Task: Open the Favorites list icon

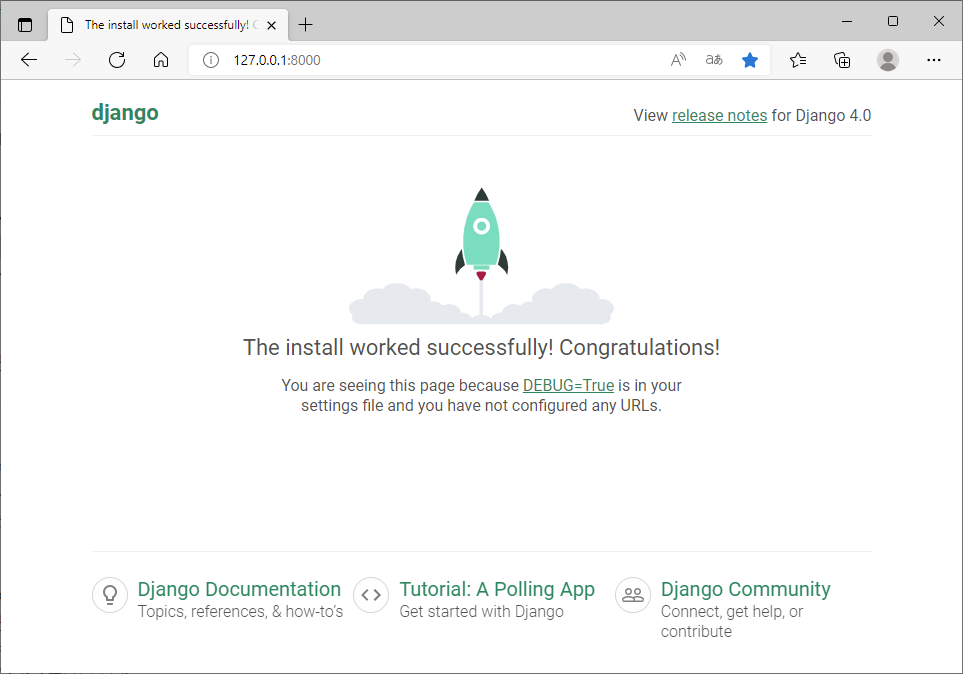Action: 798,60
